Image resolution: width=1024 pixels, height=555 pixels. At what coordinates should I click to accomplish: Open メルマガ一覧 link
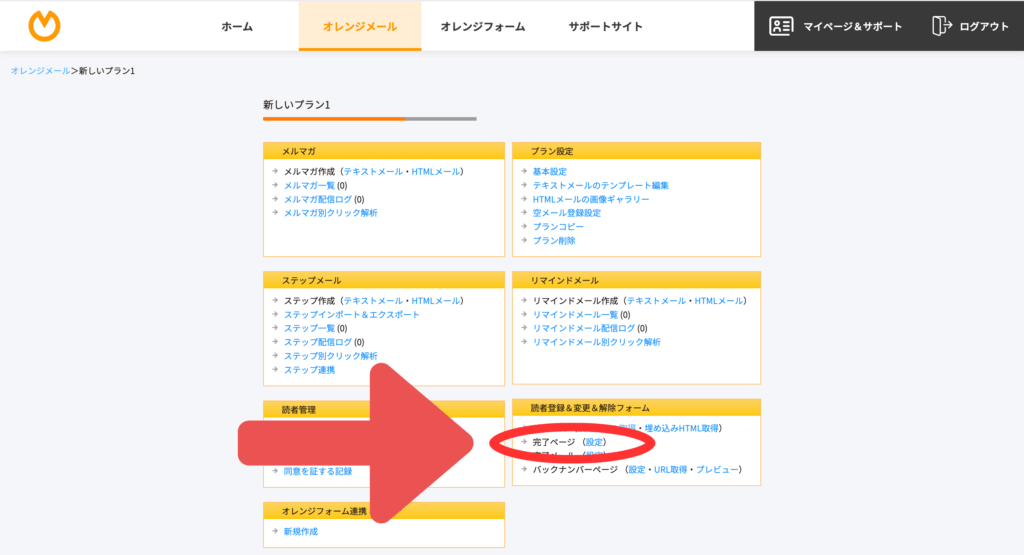(x=309, y=185)
